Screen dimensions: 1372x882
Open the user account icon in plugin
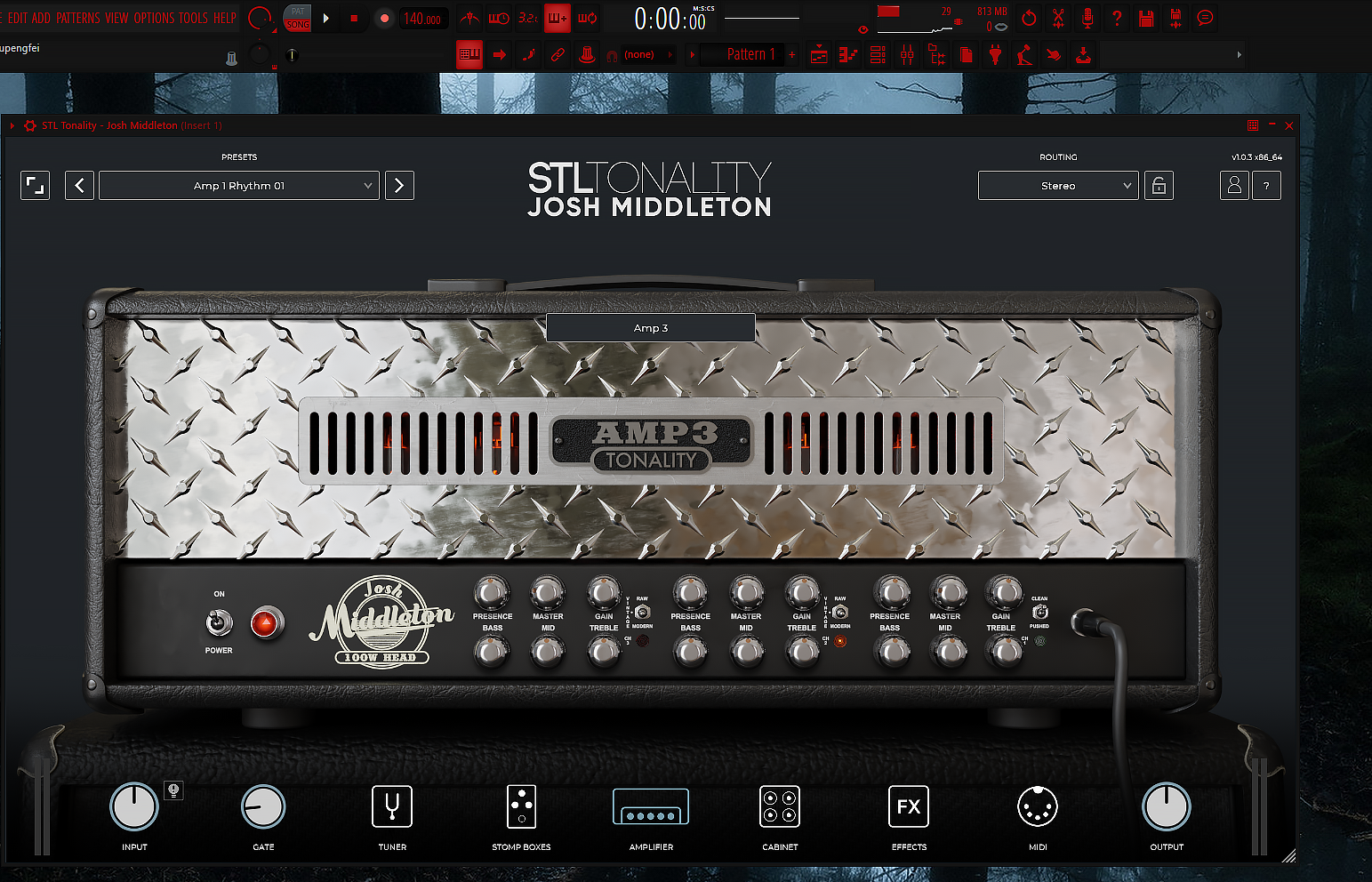[1234, 186]
